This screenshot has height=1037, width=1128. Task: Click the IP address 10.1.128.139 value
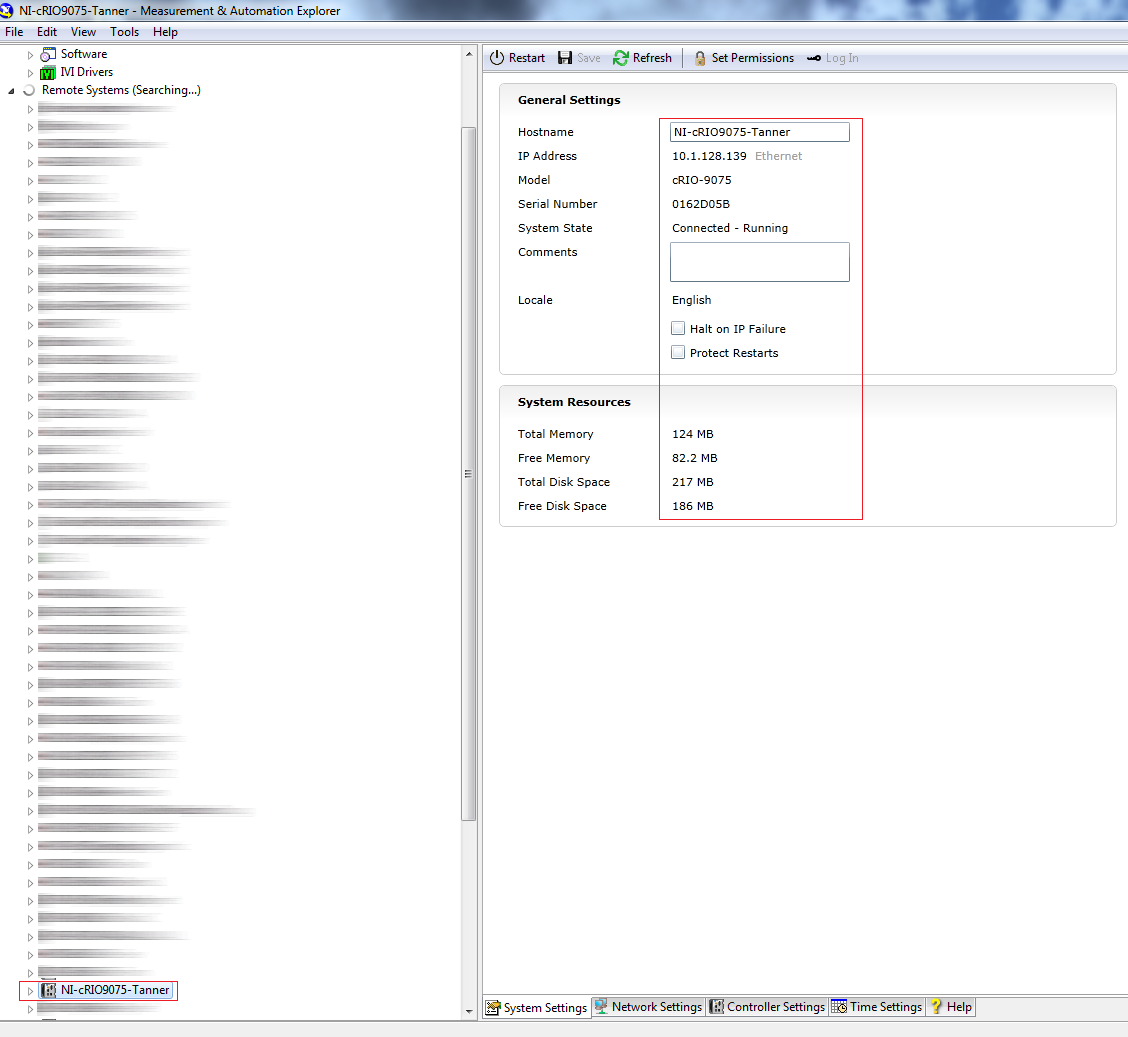[709, 156]
